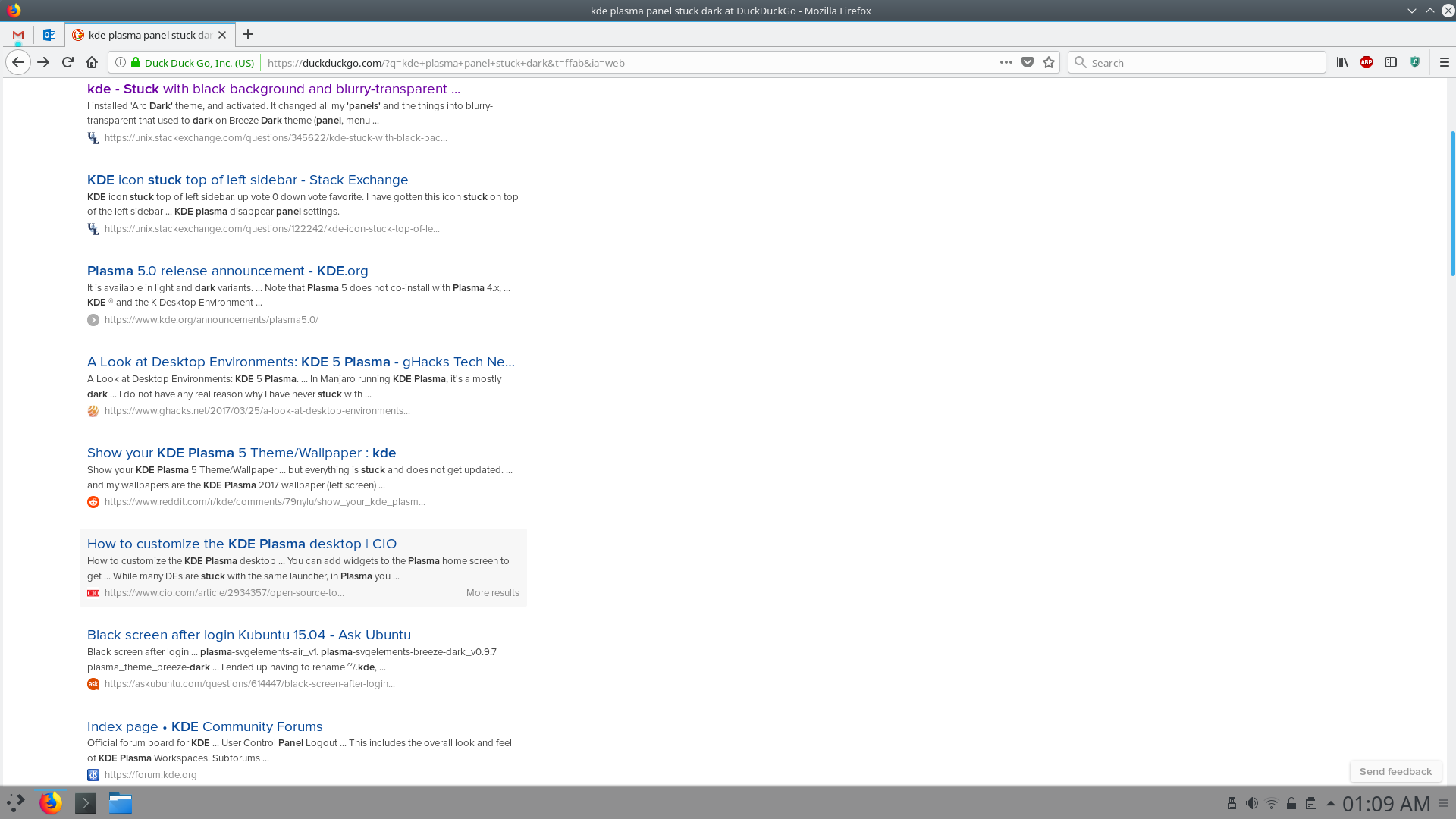Open the Wi-Fi network tray icon
1456x819 pixels.
click(x=1272, y=803)
